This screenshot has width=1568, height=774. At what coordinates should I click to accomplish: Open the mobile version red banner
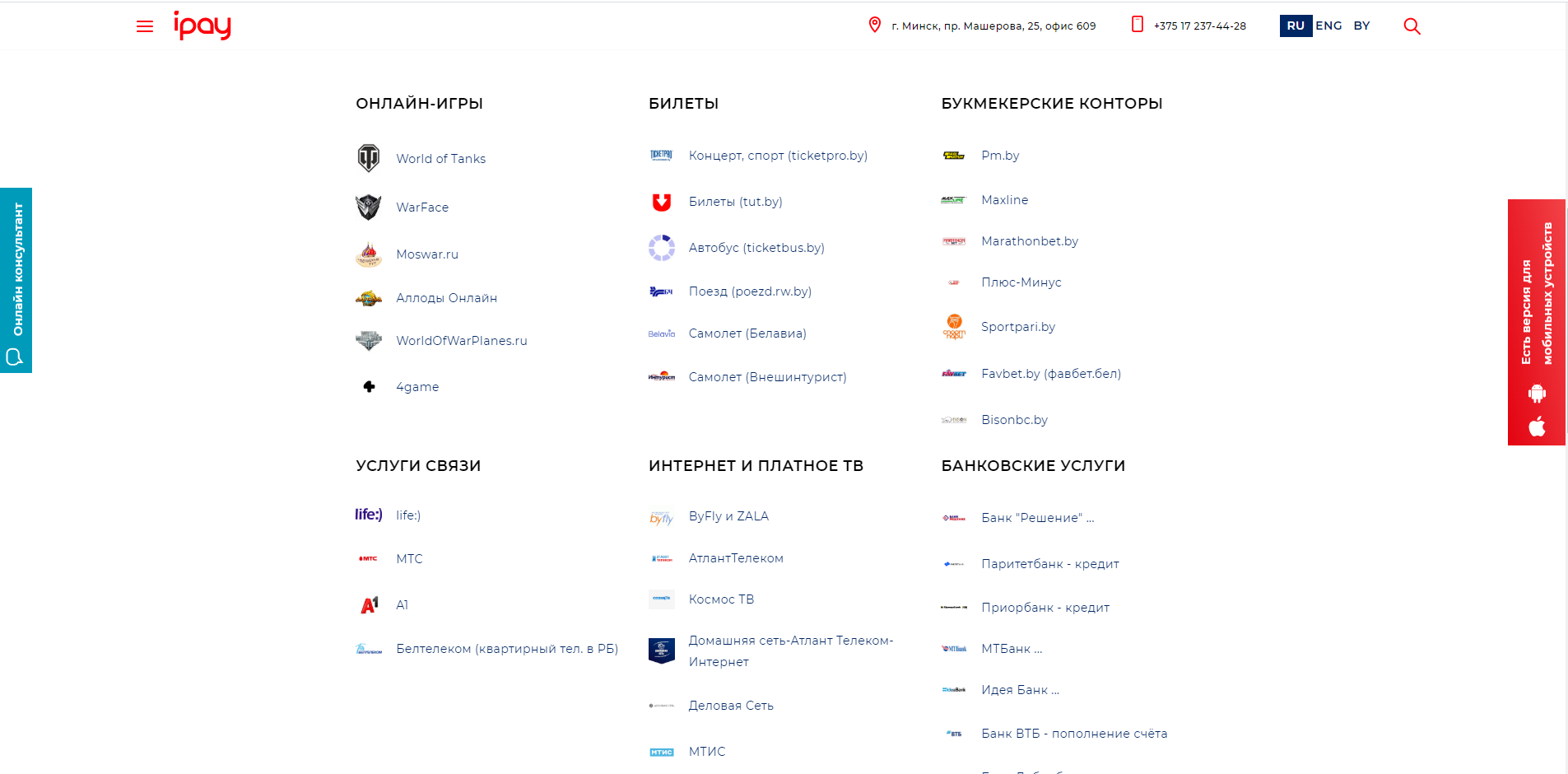click(1537, 322)
